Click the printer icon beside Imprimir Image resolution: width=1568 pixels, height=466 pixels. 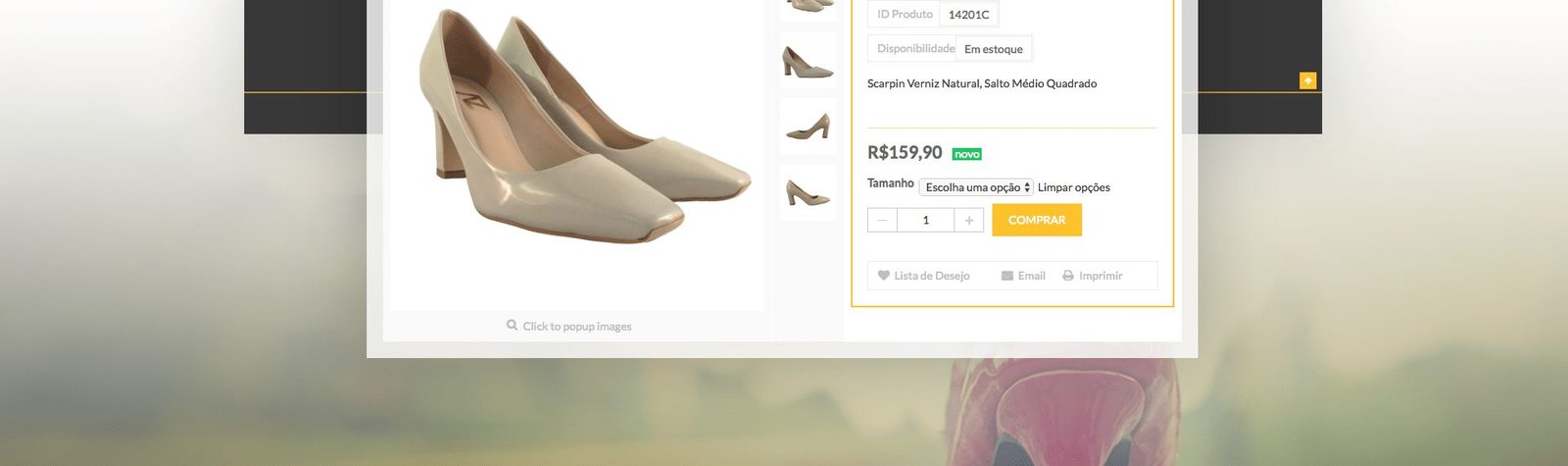1068,276
